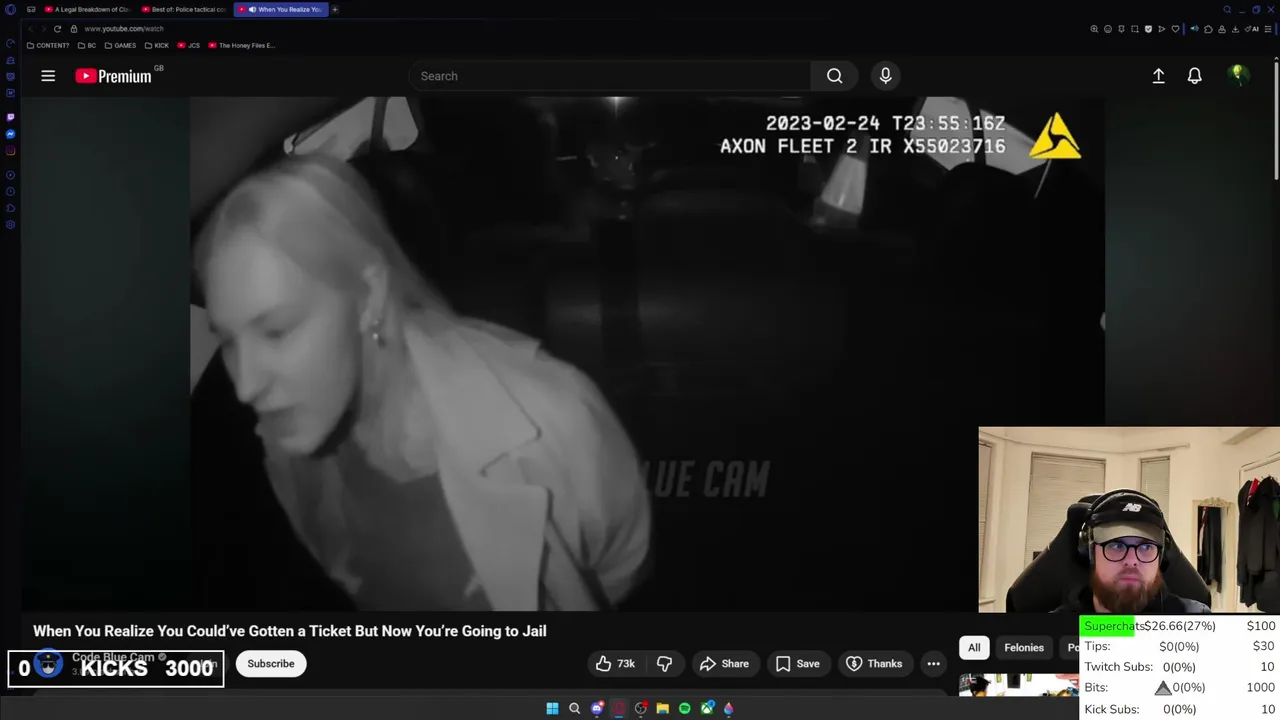1280x720 pixels.
Task: Open the Create upload icon
Action: point(1158,76)
